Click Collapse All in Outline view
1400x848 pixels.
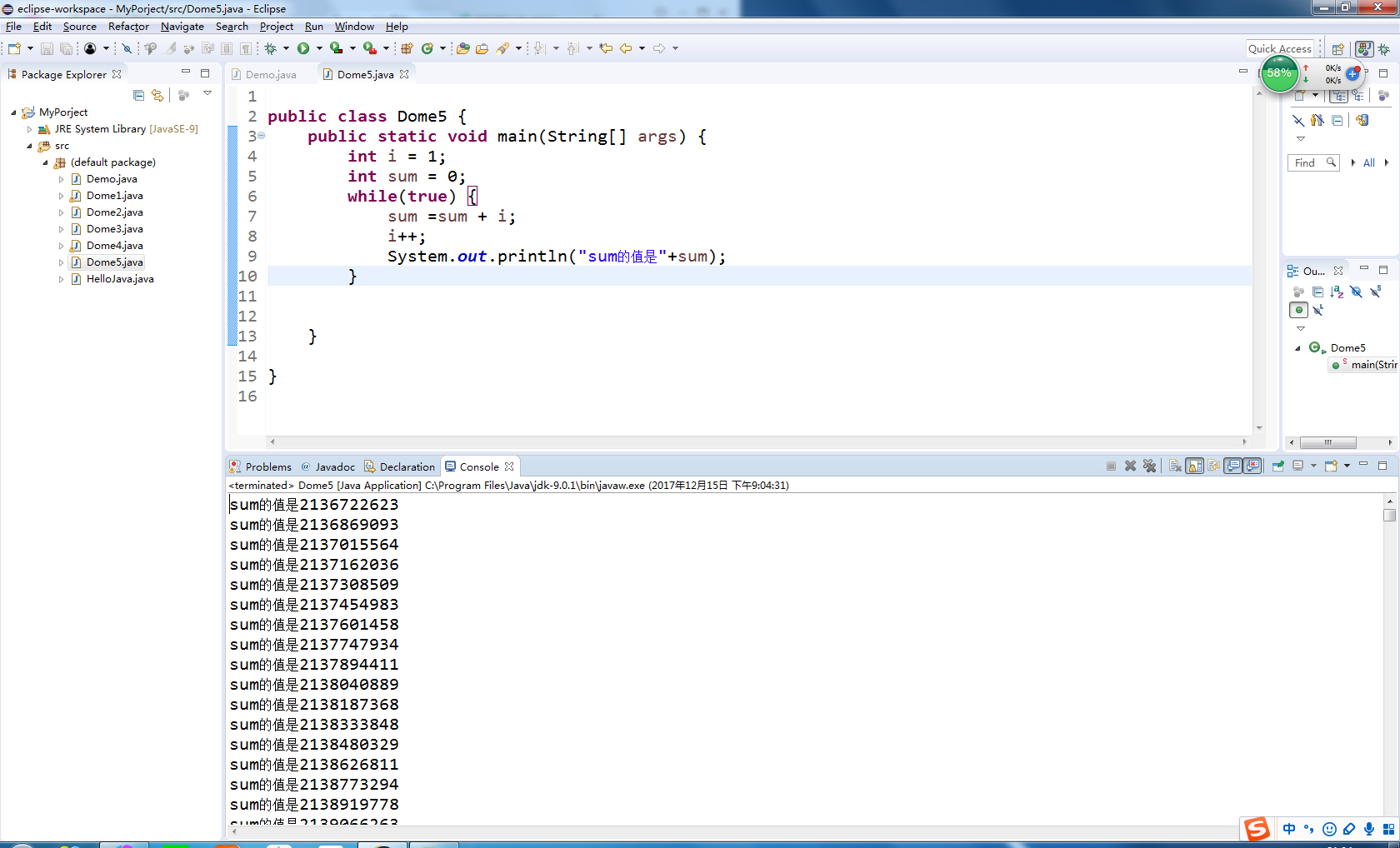point(1317,292)
